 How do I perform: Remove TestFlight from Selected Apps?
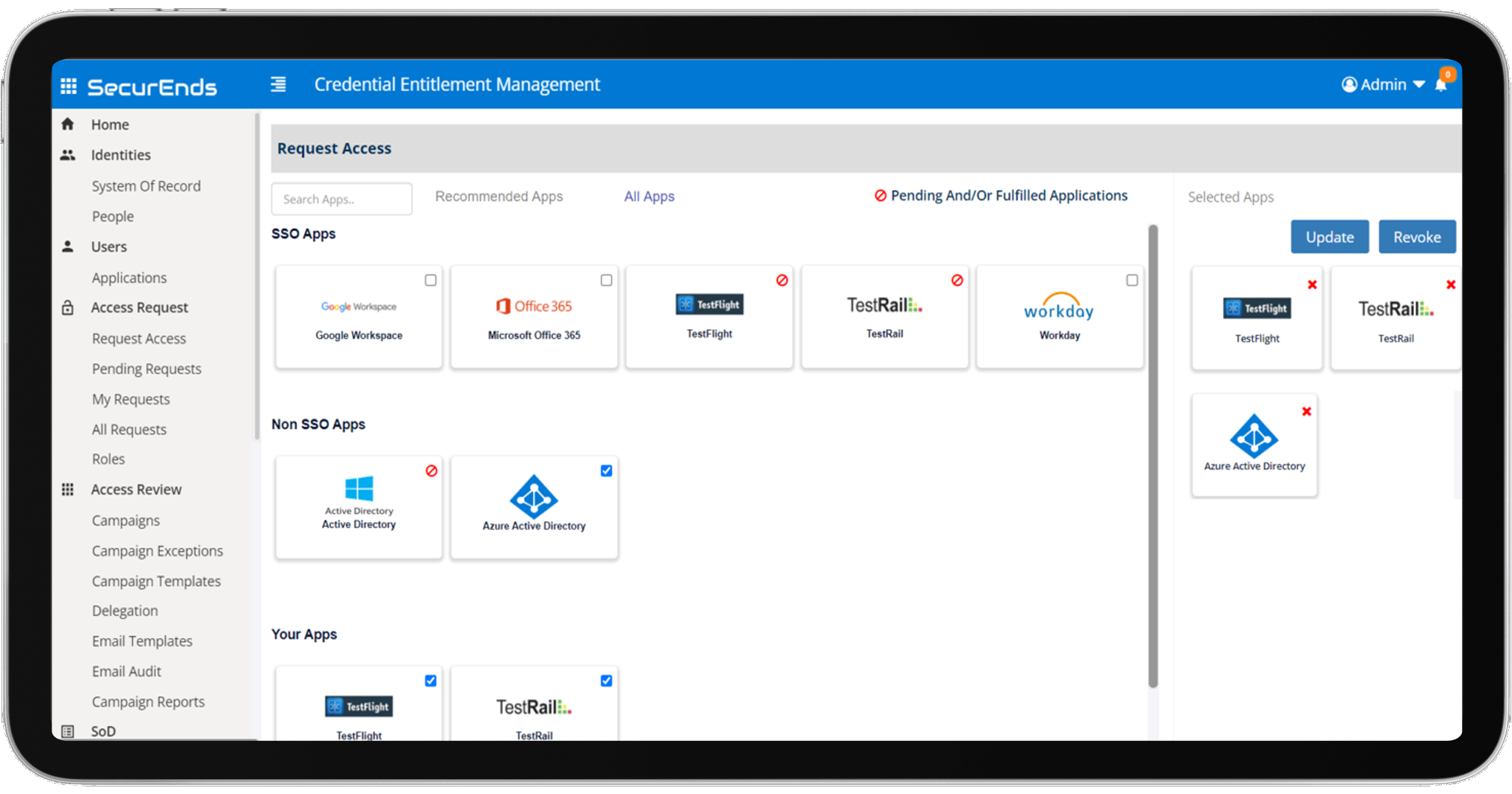[1312, 285]
